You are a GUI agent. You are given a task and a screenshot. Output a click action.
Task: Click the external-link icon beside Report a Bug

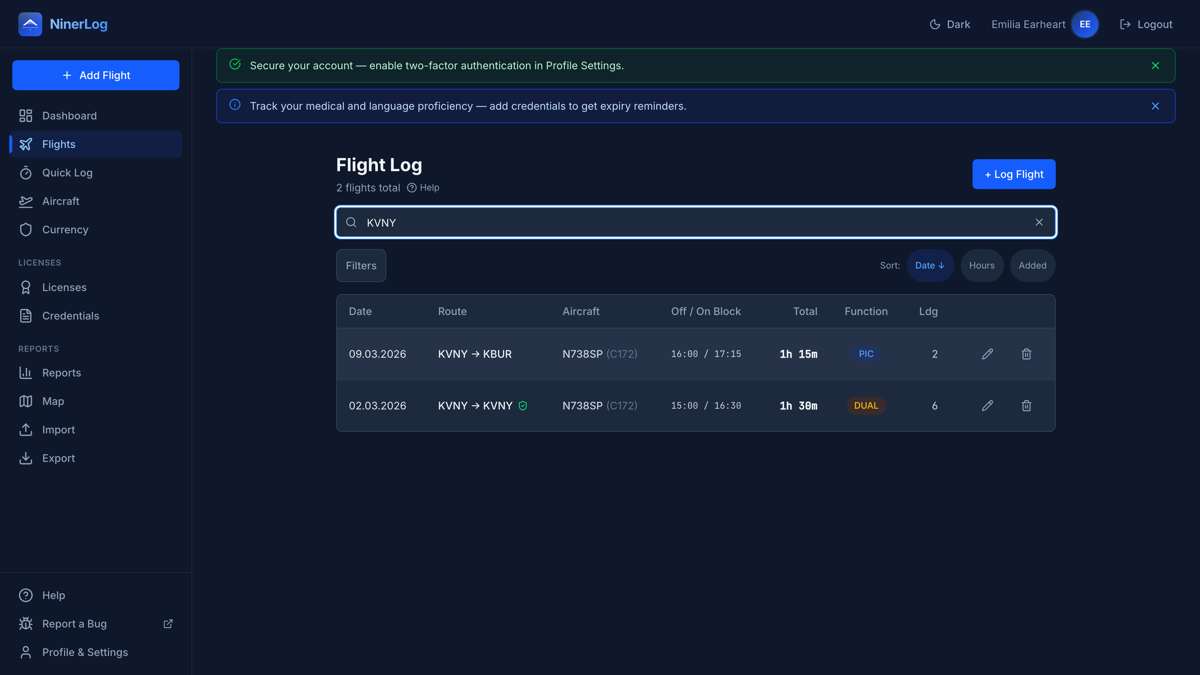[x=168, y=624]
